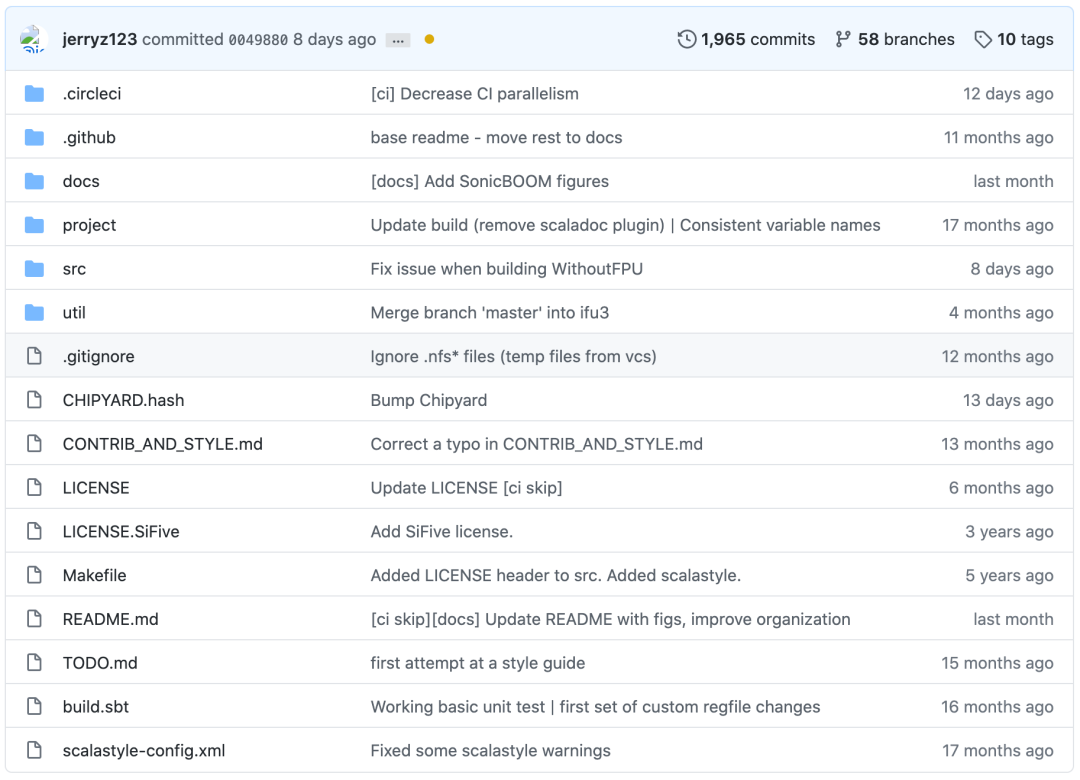Open CONTRIB_AND_STYLE.md file
Viewport: 1080px width, 780px height.
pyautogui.click(x=163, y=444)
